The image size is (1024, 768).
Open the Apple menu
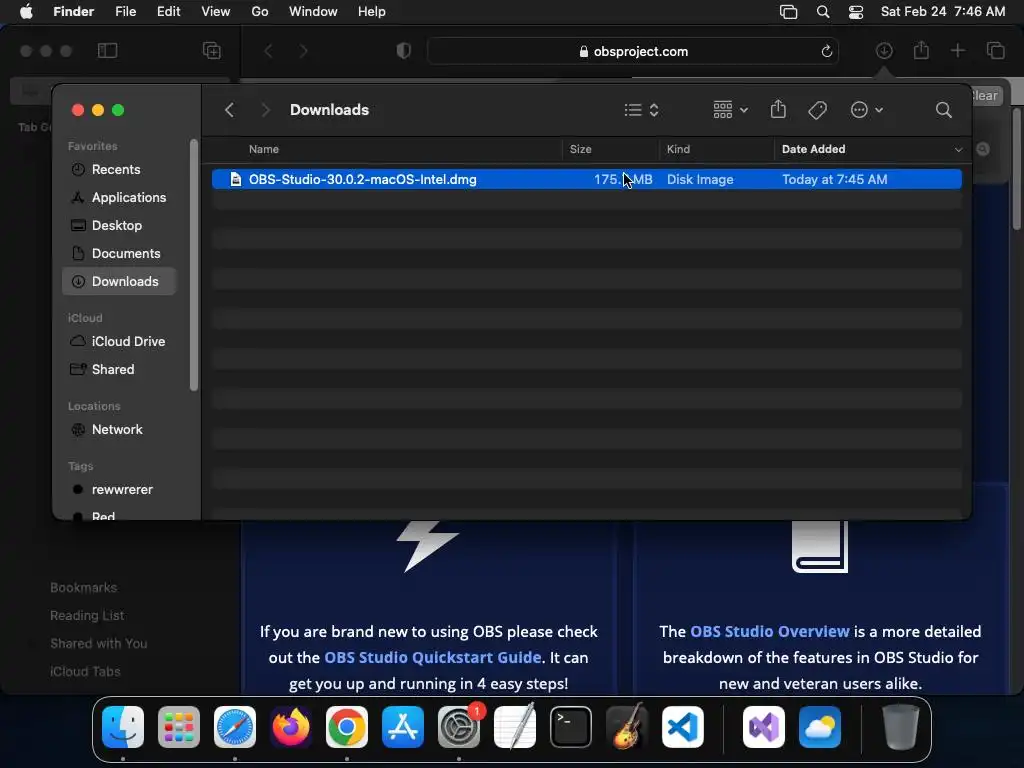point(26,12)
